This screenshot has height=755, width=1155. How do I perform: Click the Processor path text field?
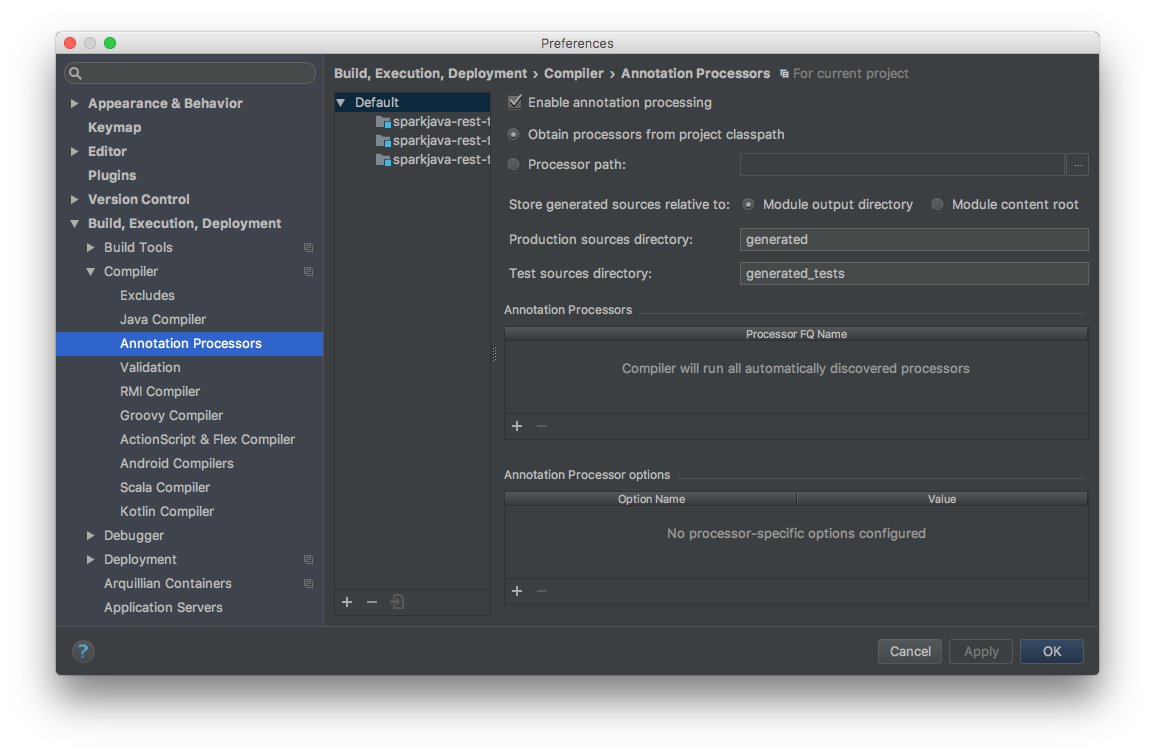coord(902,164)
